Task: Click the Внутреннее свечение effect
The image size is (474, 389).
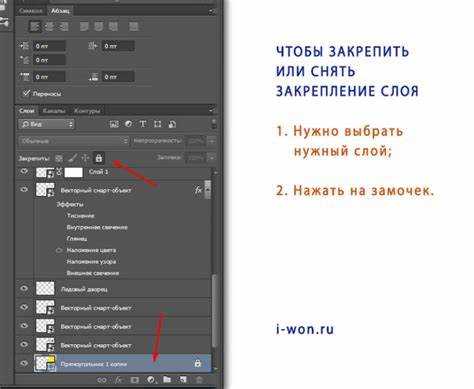Action: [x=97, y=227]
